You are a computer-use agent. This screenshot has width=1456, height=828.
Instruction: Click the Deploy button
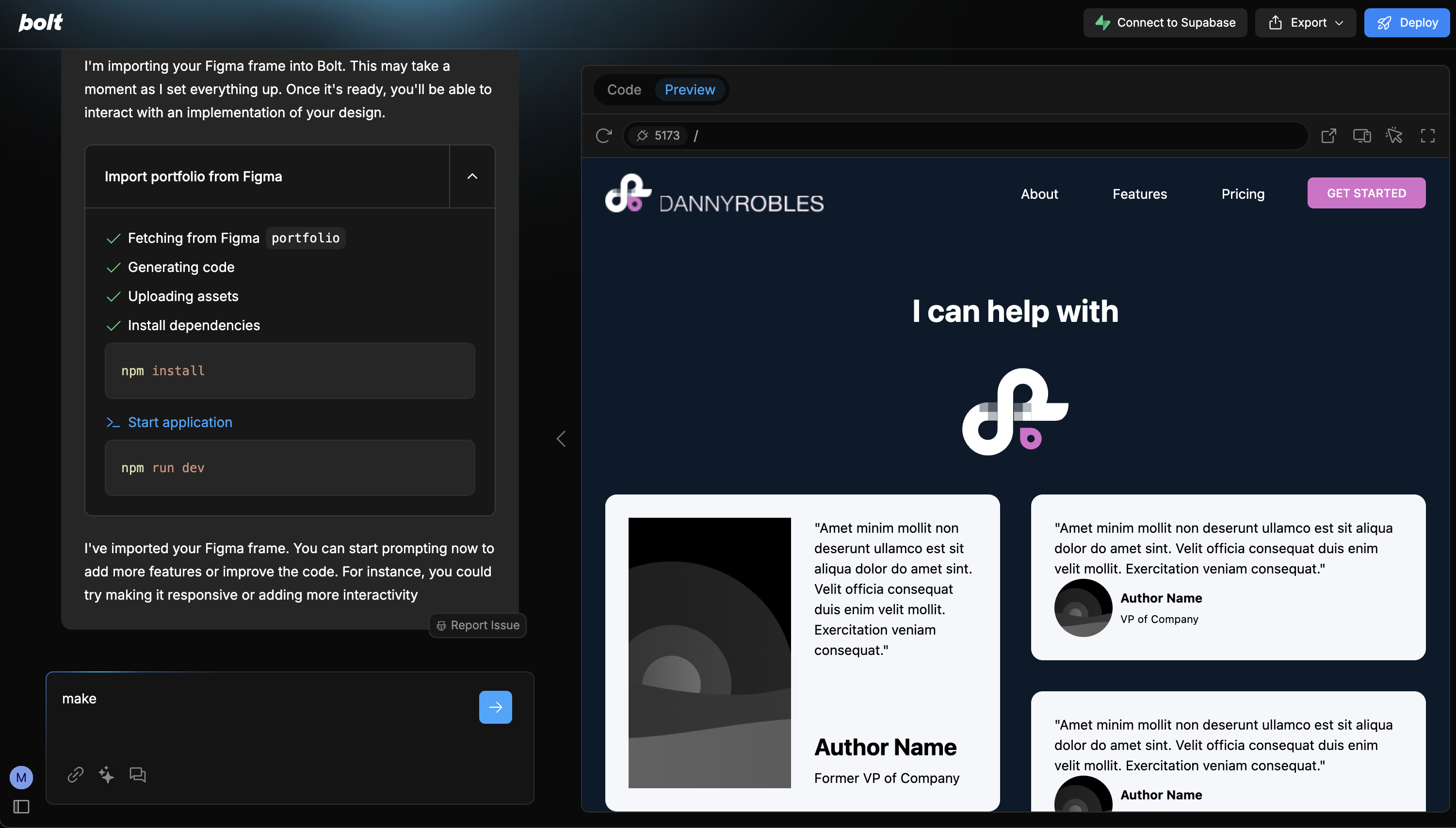tap(1407, 23)
